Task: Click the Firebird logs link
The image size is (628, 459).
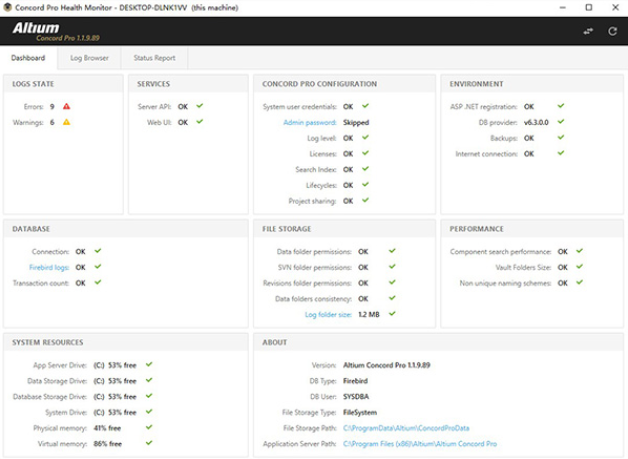Action: click(51, 267)
